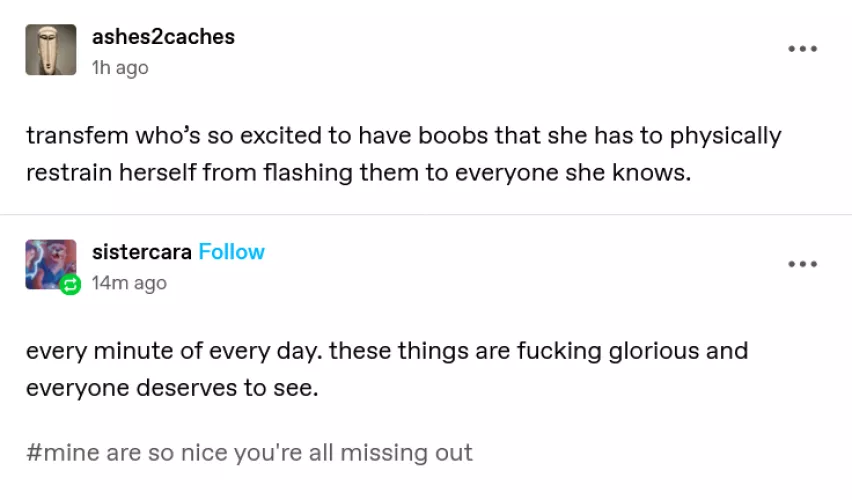Click the divider line between the two posts
852x500 pixels.
(426, 215)
